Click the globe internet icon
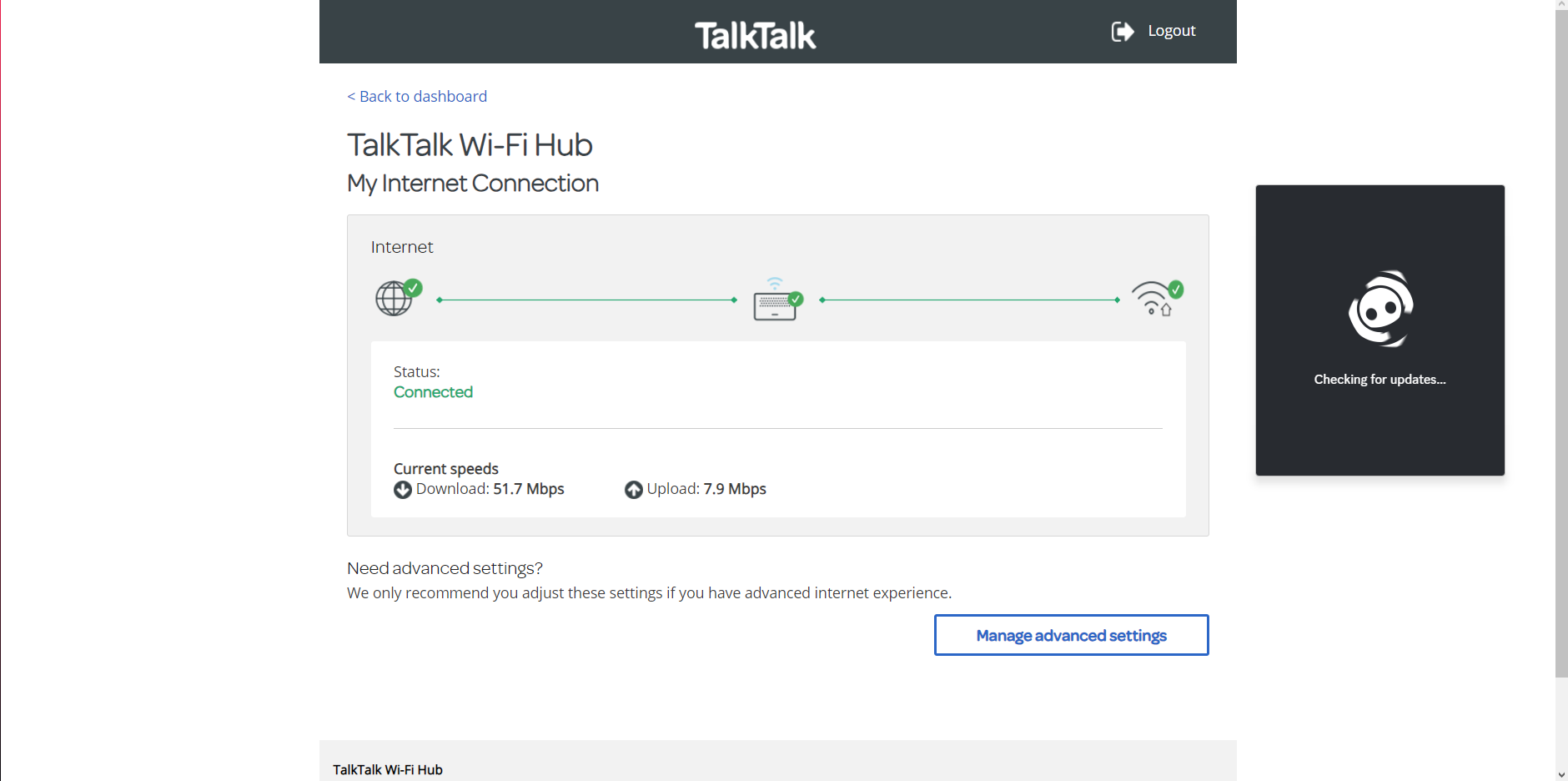 click(393, 300)
